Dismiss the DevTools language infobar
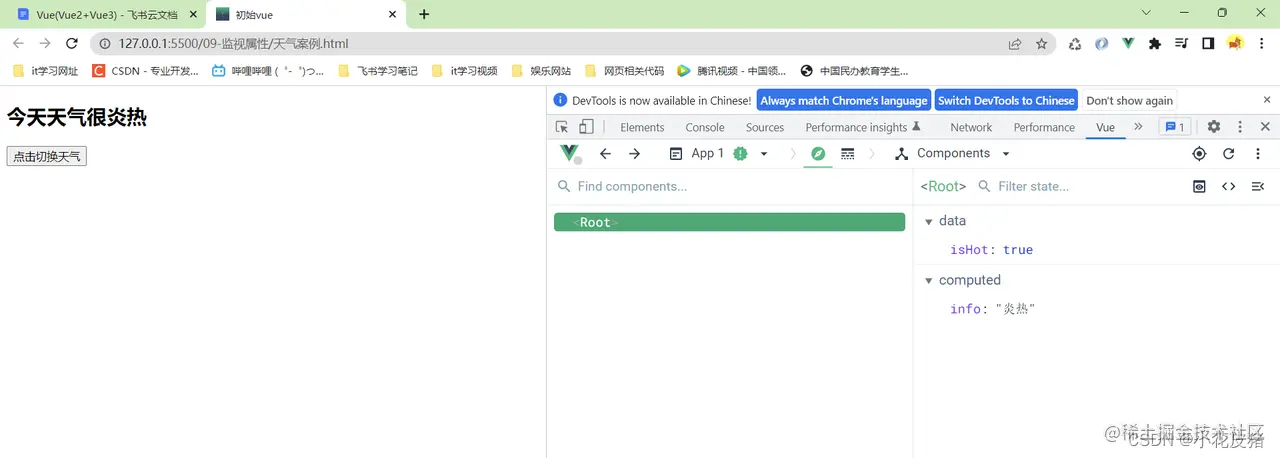The width and height of the screenshot is (1280, 458). (1267, 100)
